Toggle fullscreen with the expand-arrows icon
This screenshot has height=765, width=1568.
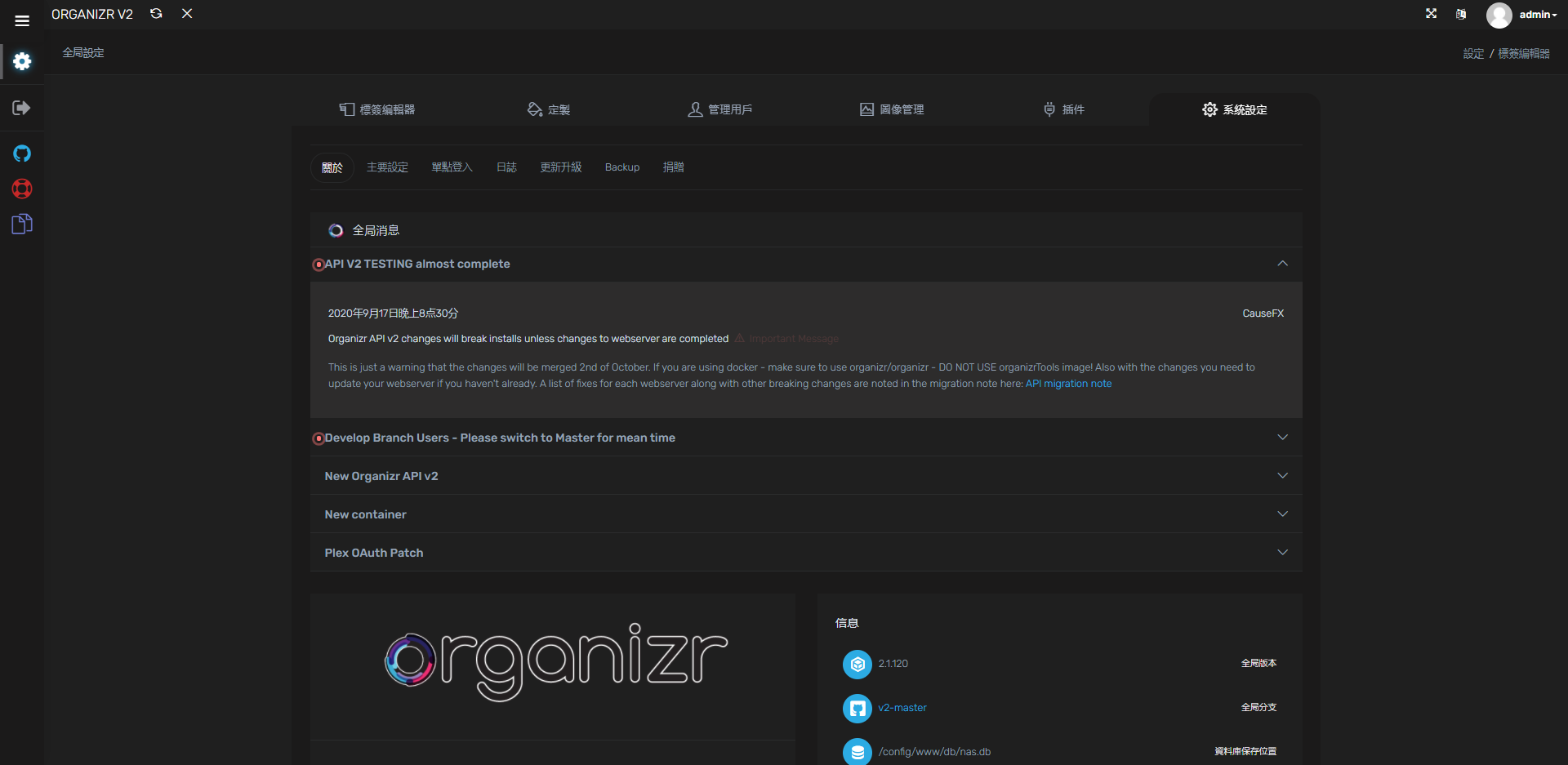pyautogui.click(x=1431, y=14)
